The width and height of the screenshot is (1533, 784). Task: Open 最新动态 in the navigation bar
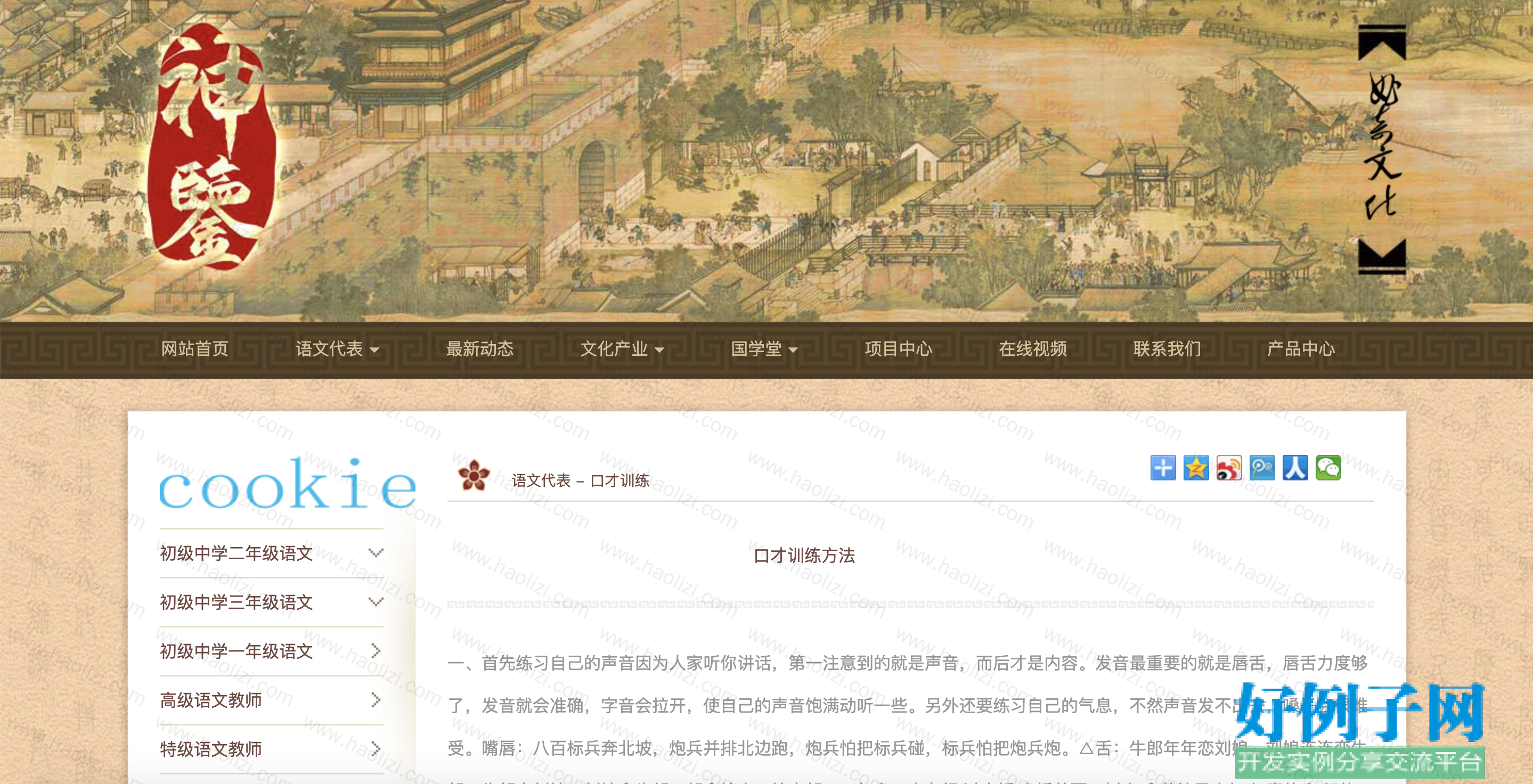(479, 348)
